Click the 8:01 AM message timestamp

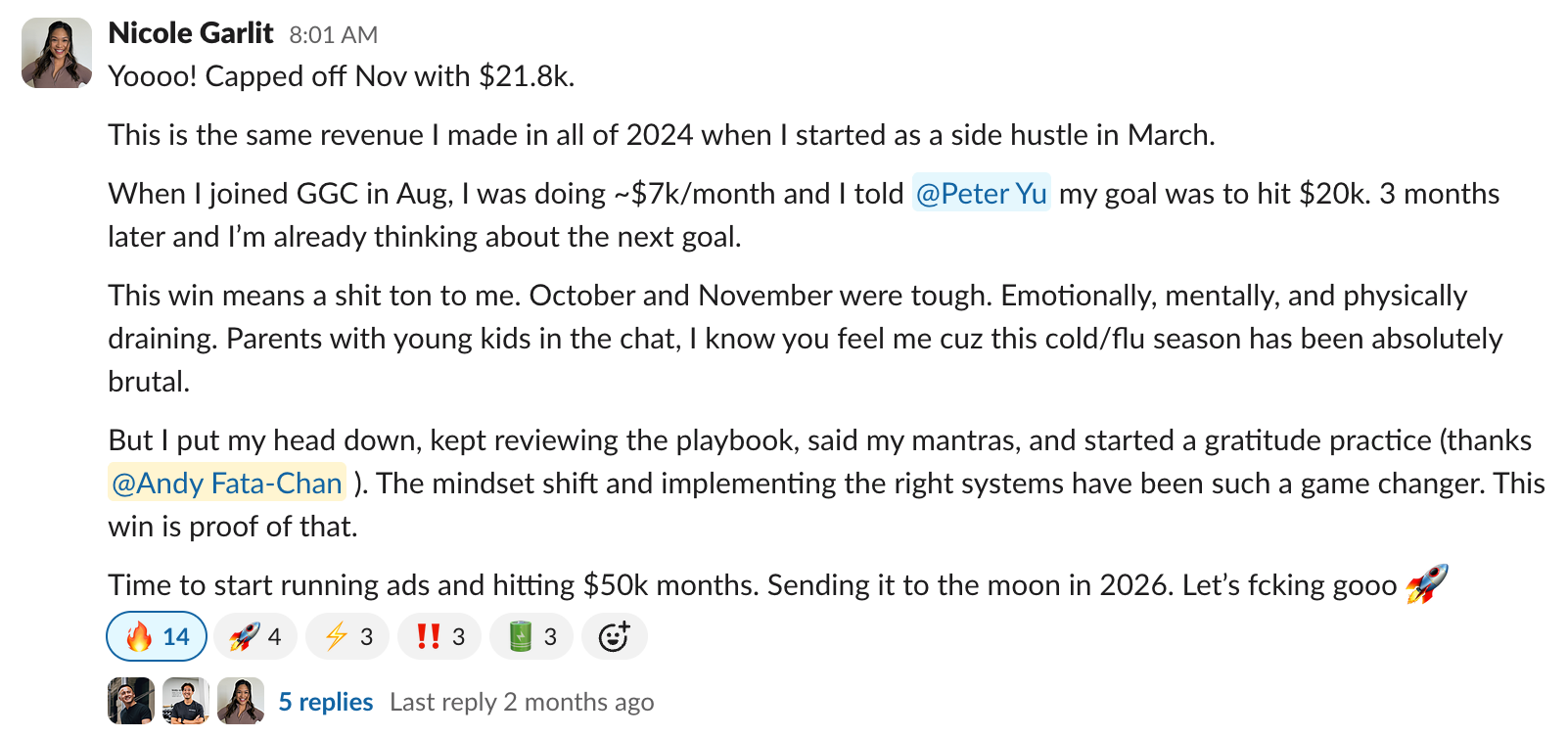pos(333,35)
